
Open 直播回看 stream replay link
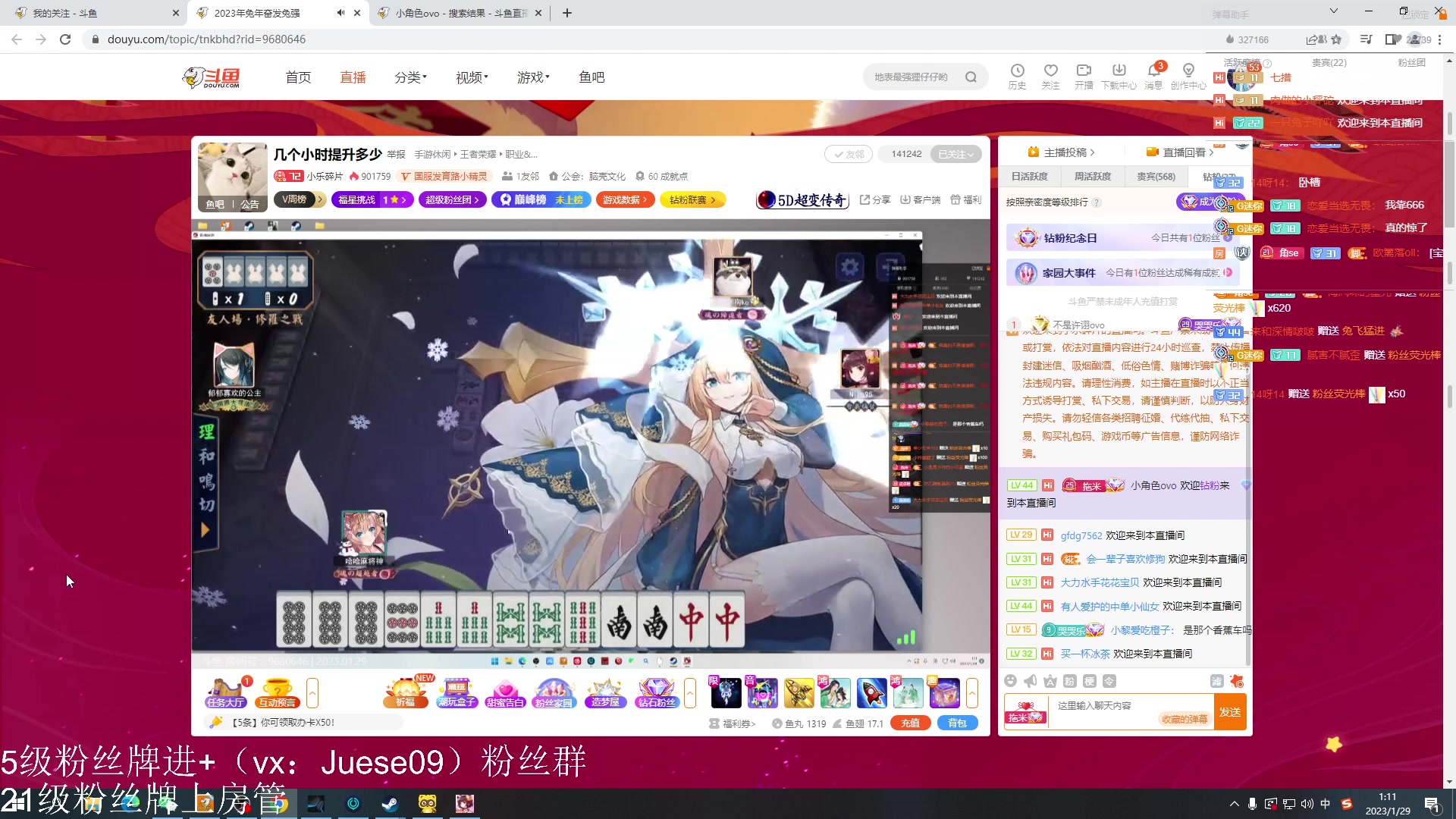1180,152
